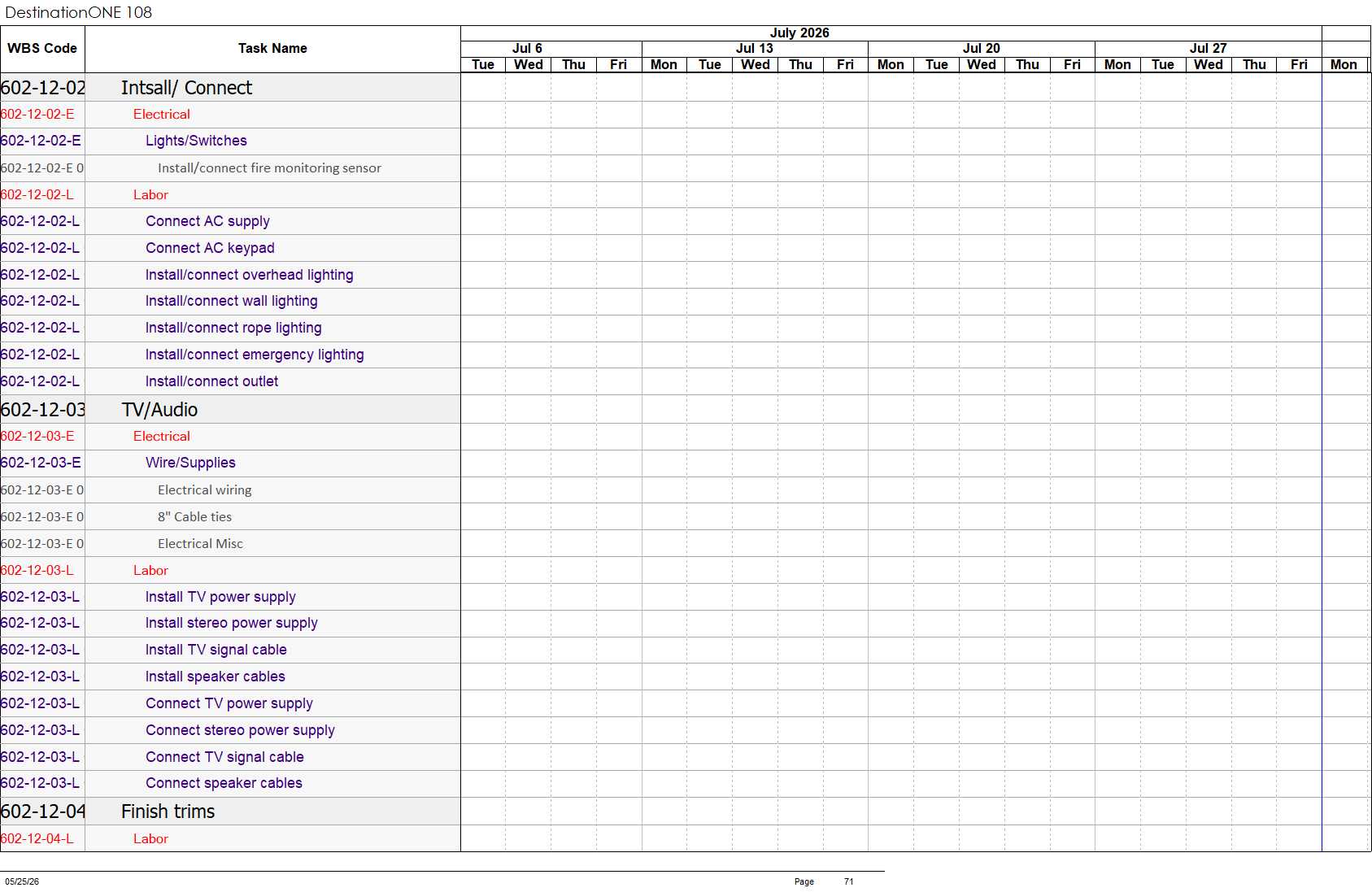1372x892 pixels.
Task: Click the page number 71 in footer
Action: [x=848, y=881]
